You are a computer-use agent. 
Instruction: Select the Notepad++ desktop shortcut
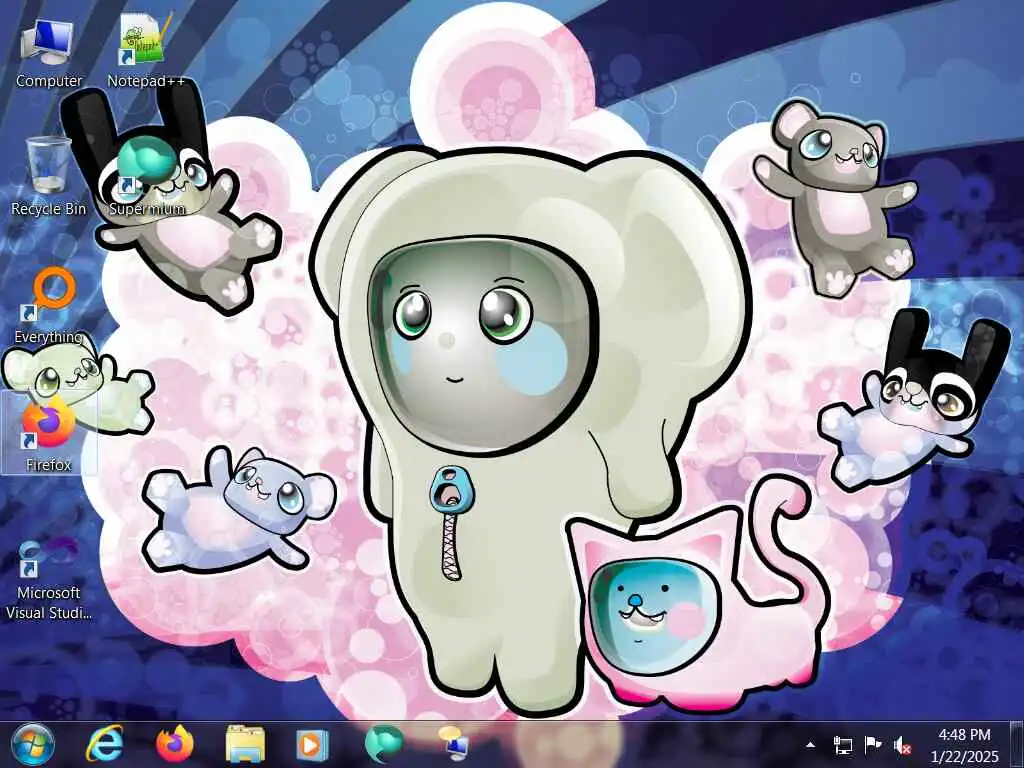(146, 52)
